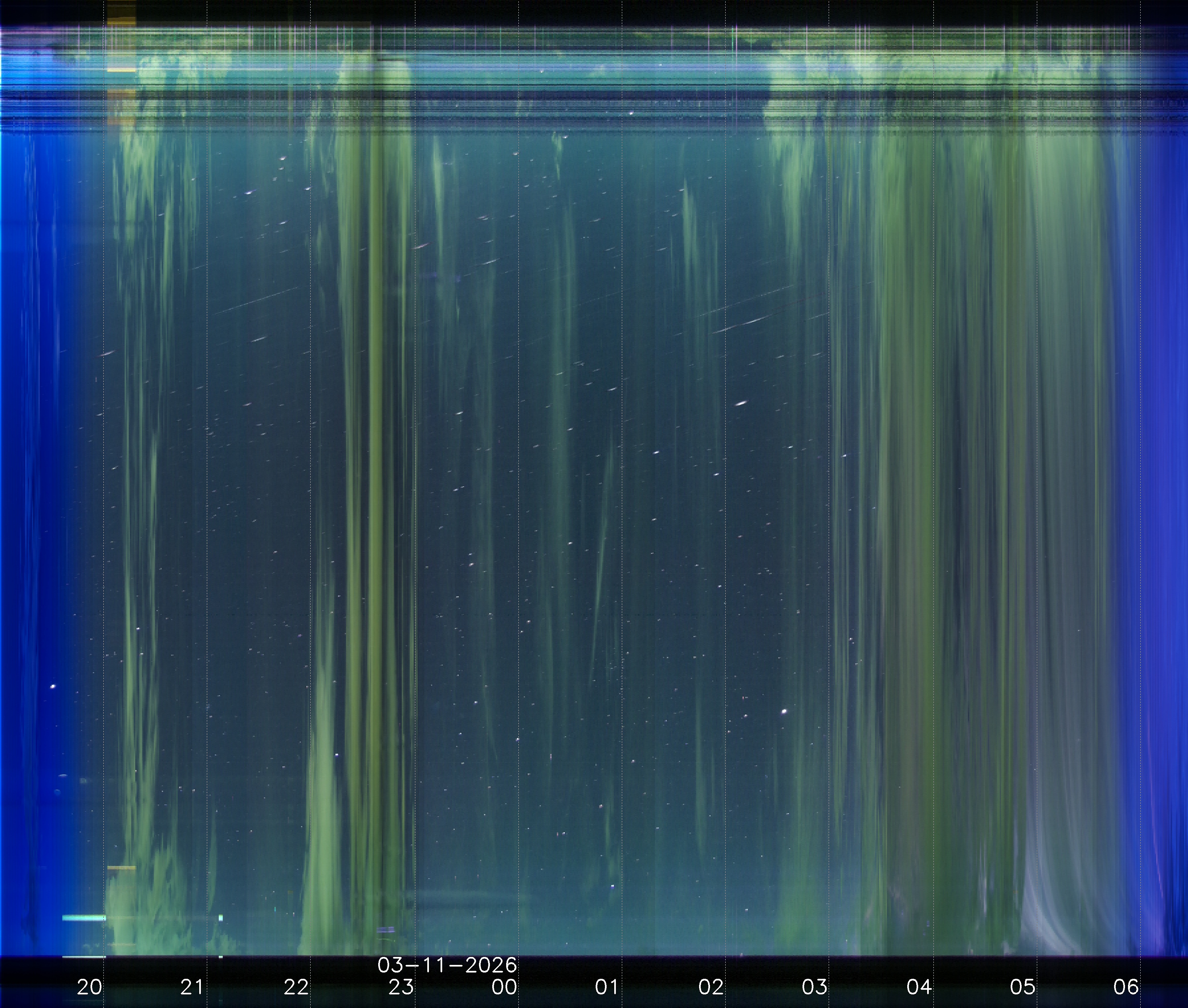Click the 03 hour label
Viewport: 1188px width, 1008px height.
(x=814, y=987)
